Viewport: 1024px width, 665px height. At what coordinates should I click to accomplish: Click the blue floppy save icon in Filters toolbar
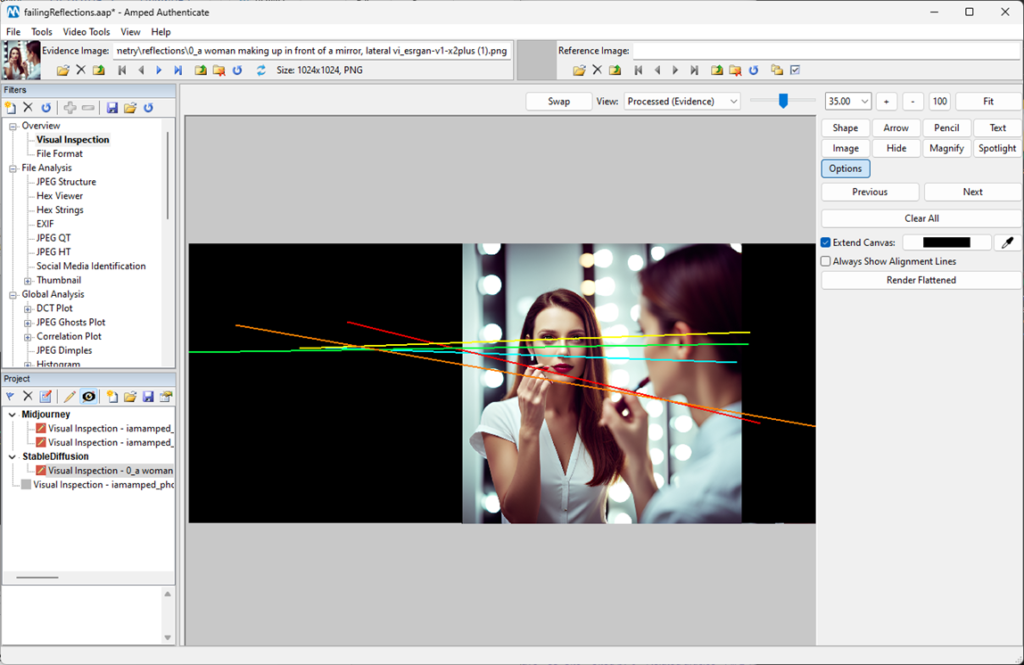click(112, 108)
